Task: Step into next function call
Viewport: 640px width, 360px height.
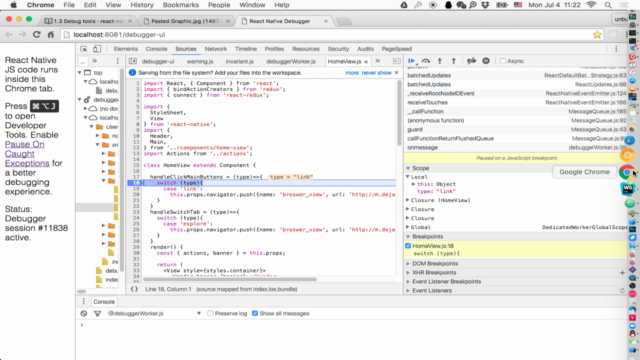Action: (440, 61)
